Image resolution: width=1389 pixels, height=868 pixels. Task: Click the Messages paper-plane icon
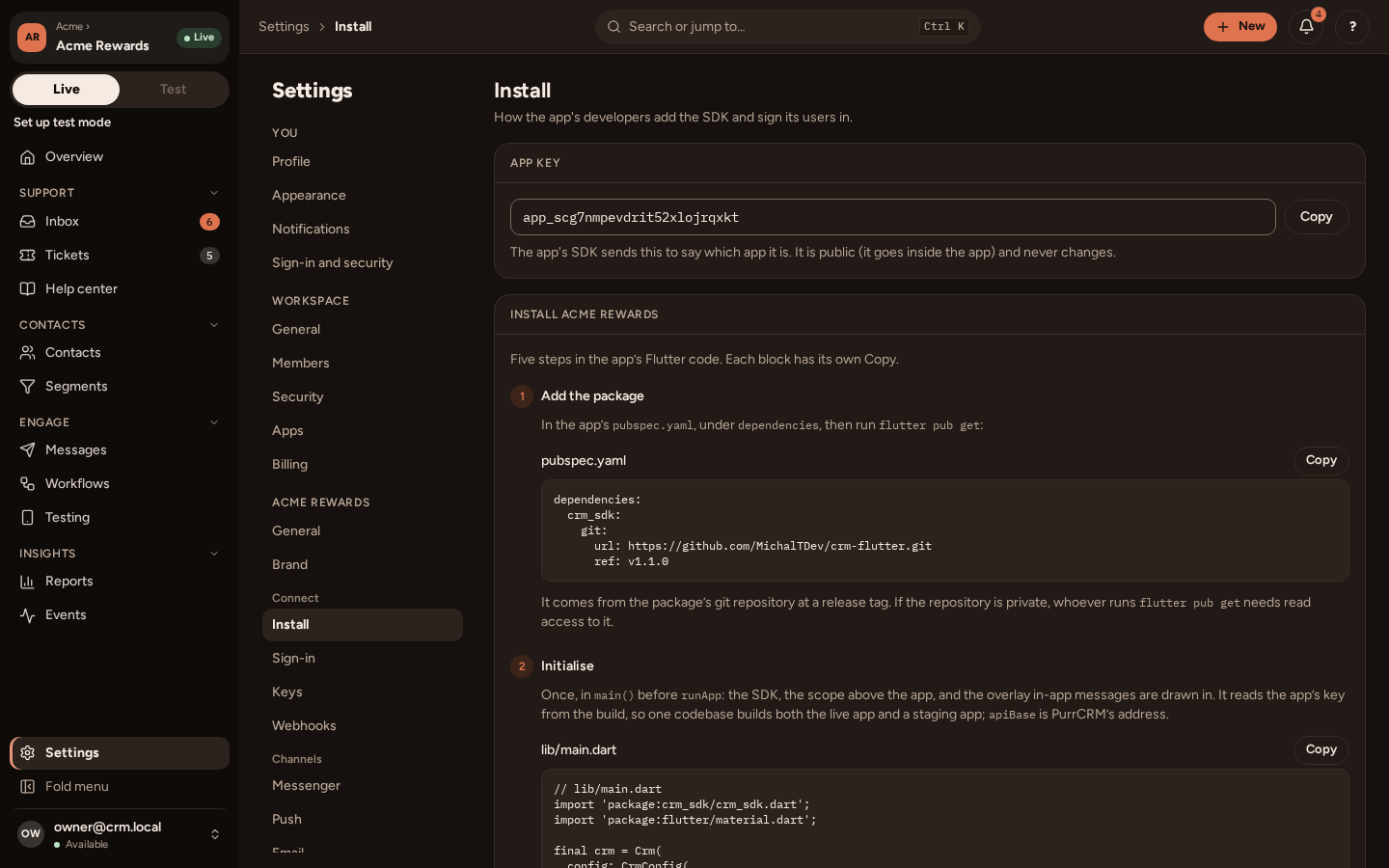pyautogui.click(x=28, y=450)
